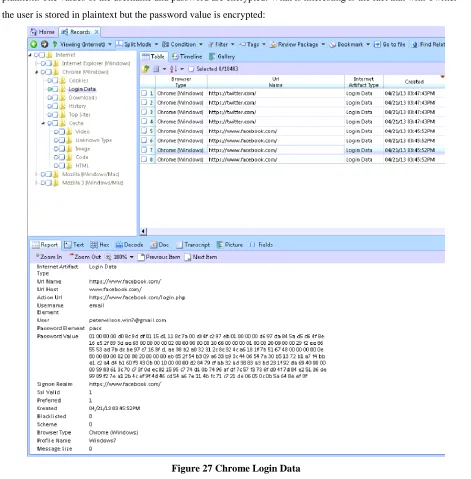The image size is (471, 479).
Task: Open the Tags dropdown arrow
Action: 264,44
